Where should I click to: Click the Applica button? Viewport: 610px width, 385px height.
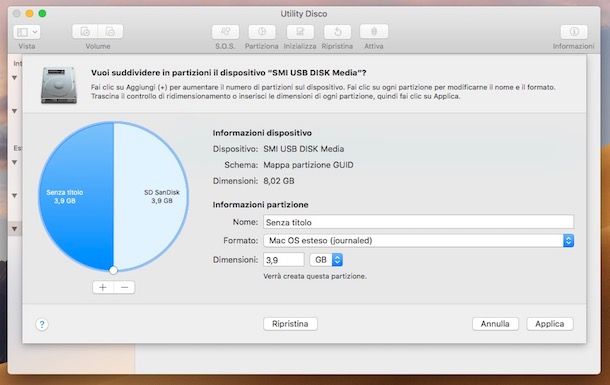[x=550, y=324]
